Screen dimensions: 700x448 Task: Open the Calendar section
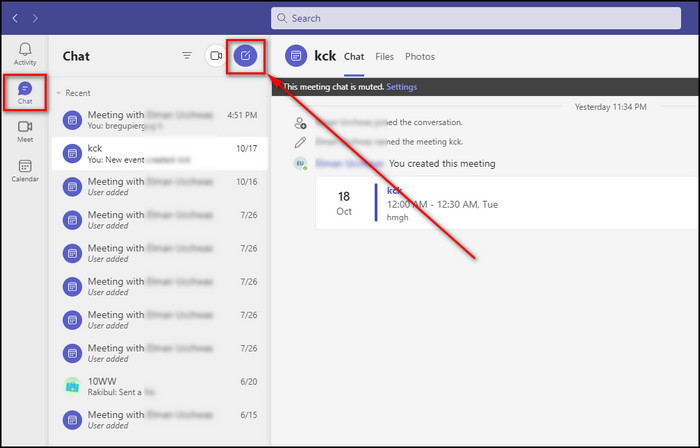[x=25, y=171]
